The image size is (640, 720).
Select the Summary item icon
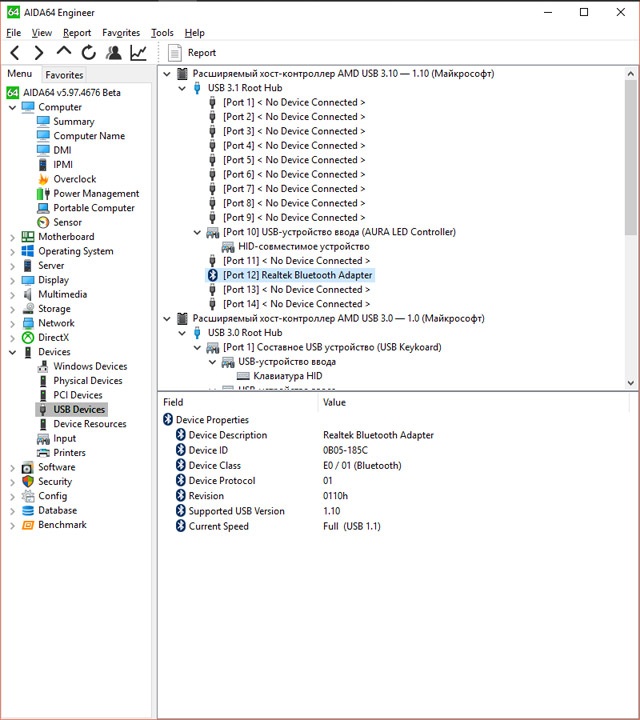pos(43,121)
